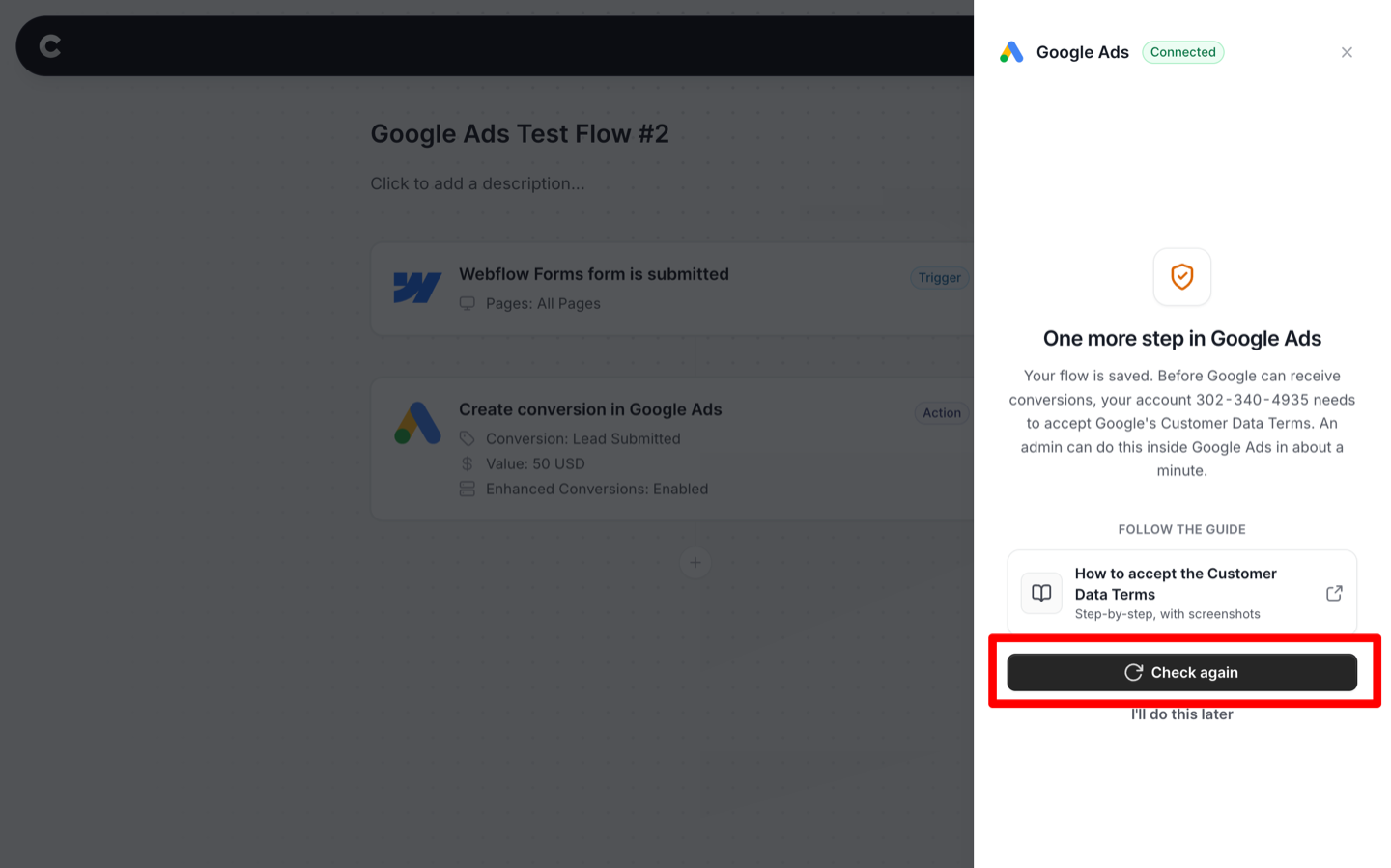The height and width of the screenshot is (868, 1391).
Task: Click the book icon on the guide card
Action: click(1041, 593)
